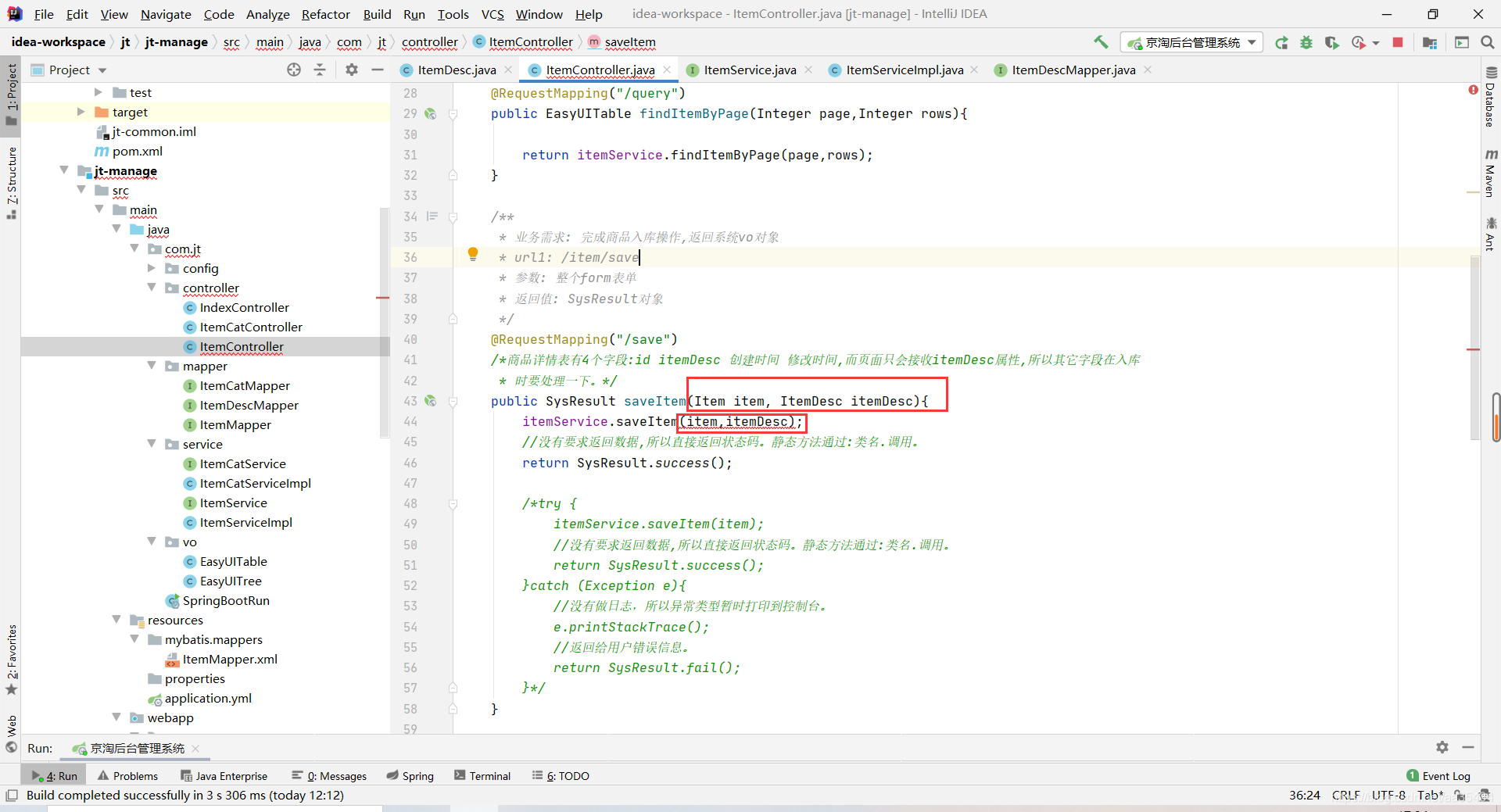Open Project Structure icon in toolbar

point(1430,42)
